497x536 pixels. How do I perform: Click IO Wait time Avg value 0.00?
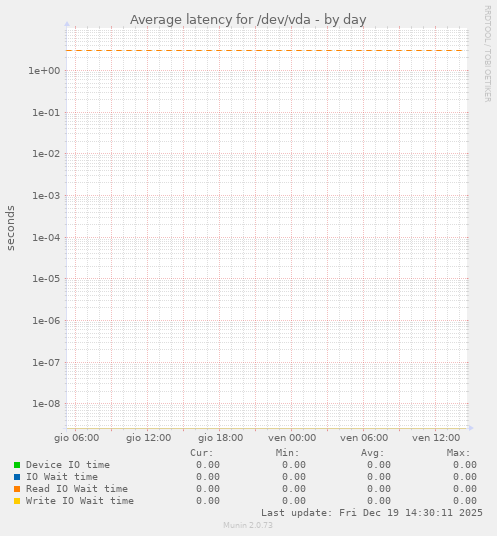click(x=379, y=477)
